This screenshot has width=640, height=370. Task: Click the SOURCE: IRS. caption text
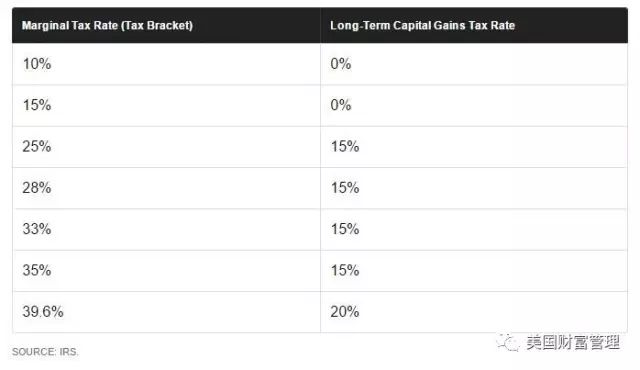tap(45, 352)
